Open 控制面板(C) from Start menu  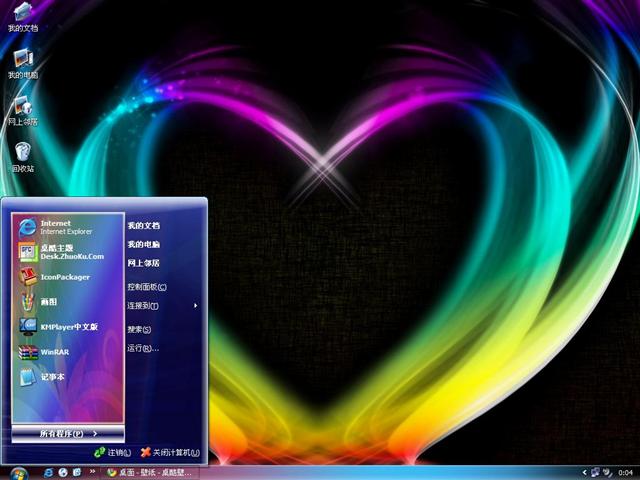pos(146,287)
